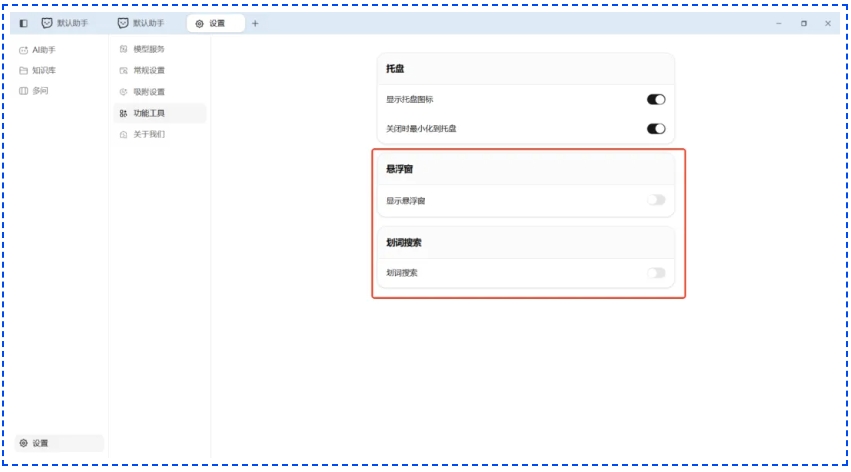This screenshot has height=472, width=851.
Task: Open 多问 section in sidebar
Action: (34, 91)
